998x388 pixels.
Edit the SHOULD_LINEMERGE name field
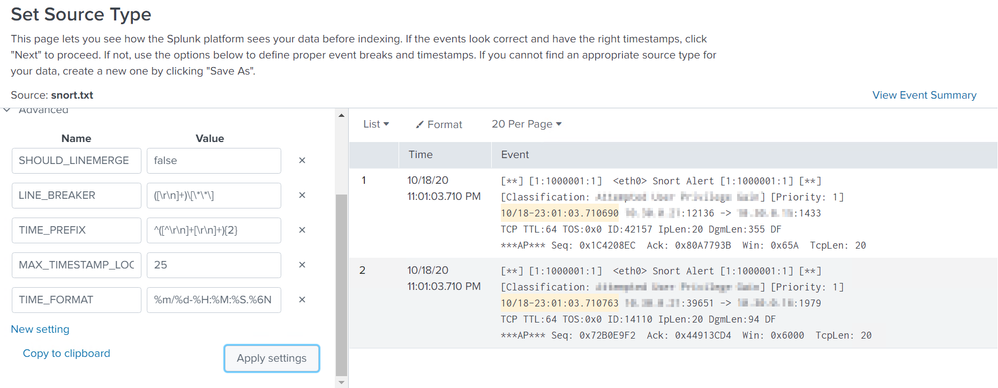76,161
